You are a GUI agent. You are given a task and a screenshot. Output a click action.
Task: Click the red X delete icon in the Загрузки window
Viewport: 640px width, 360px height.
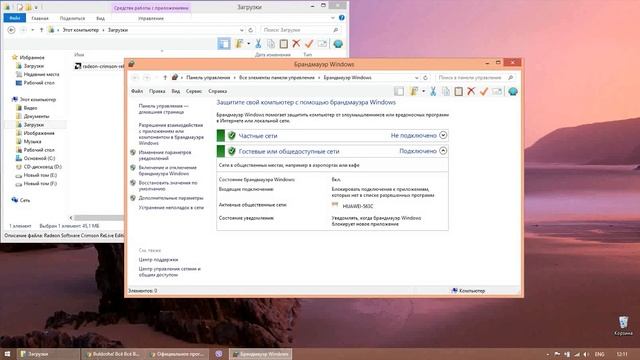[296, 44]
